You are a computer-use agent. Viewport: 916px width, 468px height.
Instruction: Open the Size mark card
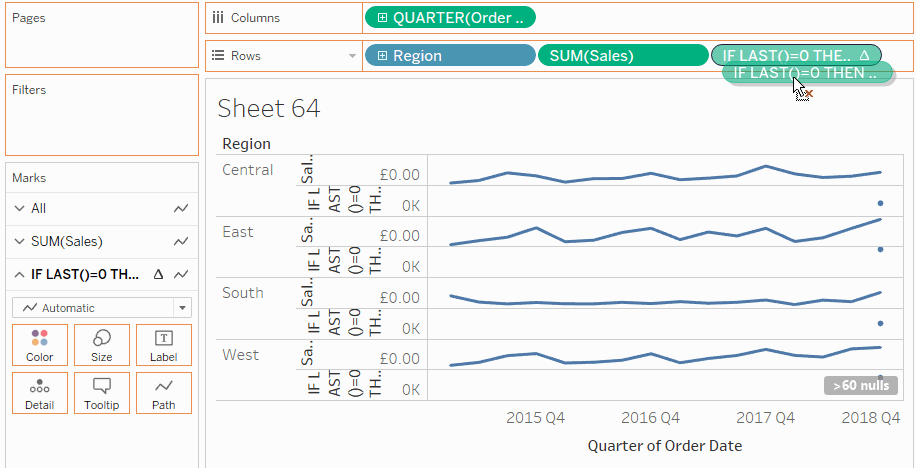pos(102,345)
